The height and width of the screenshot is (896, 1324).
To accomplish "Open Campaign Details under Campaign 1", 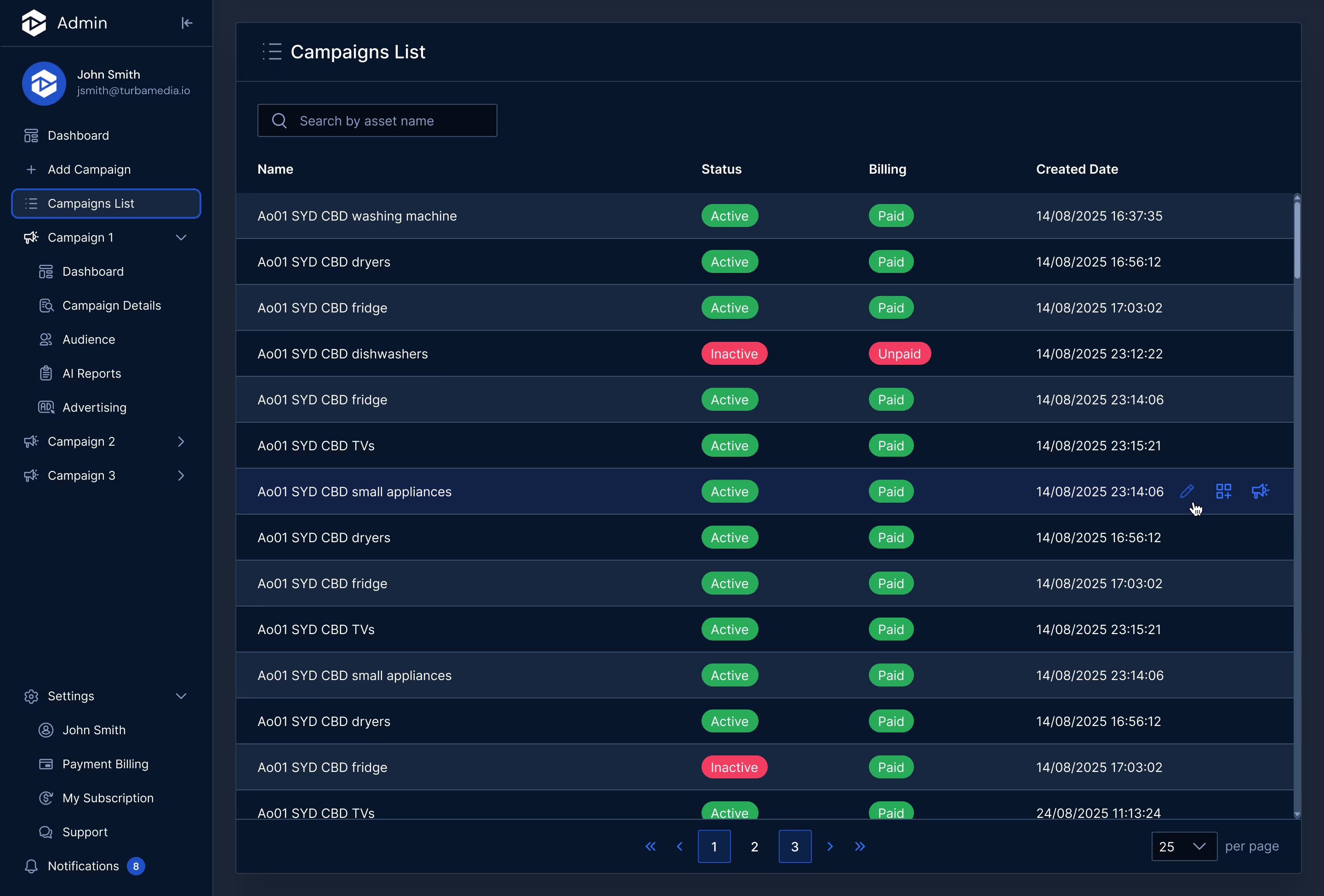I will 111,305.
